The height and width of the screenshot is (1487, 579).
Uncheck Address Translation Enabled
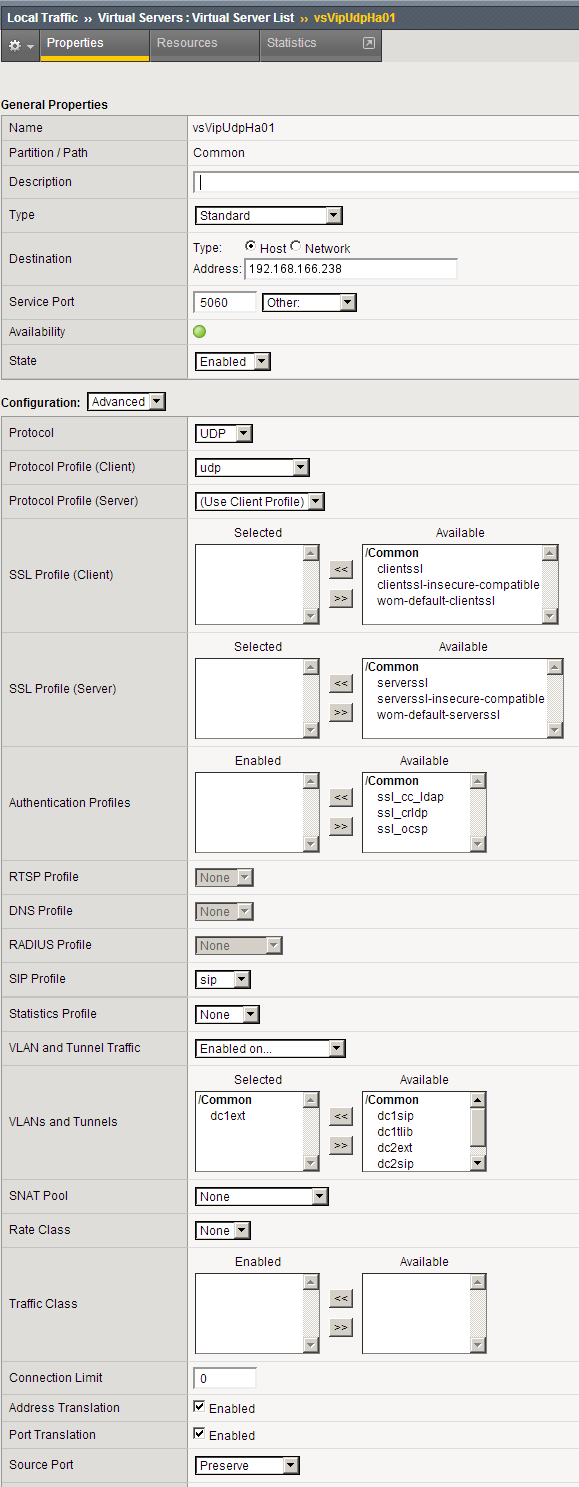[x=199, y=1407]
